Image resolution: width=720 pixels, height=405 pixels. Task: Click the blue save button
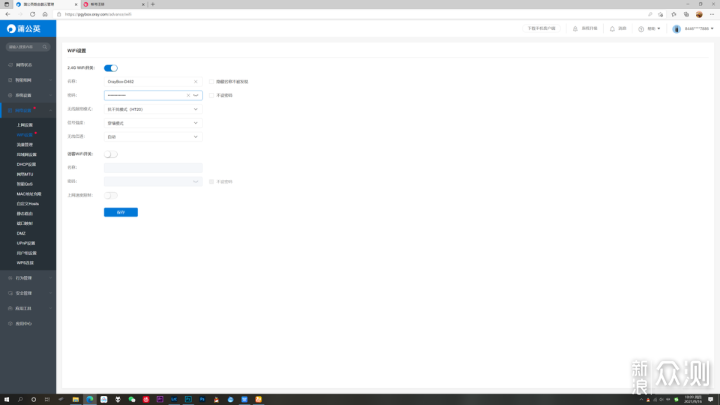pos(121,212)
